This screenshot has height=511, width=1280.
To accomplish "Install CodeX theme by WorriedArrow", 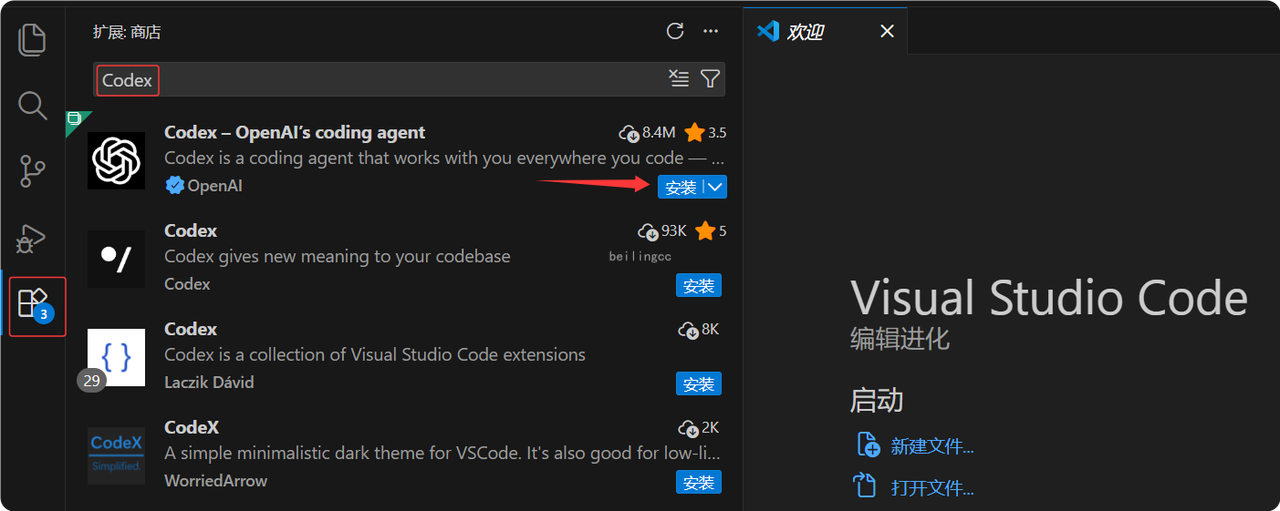I will [698, 482].
